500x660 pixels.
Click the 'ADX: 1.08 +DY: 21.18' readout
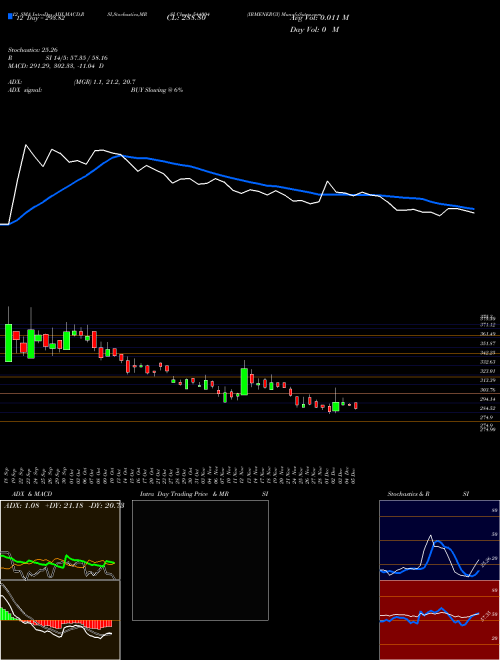click(x=64, y=506)
